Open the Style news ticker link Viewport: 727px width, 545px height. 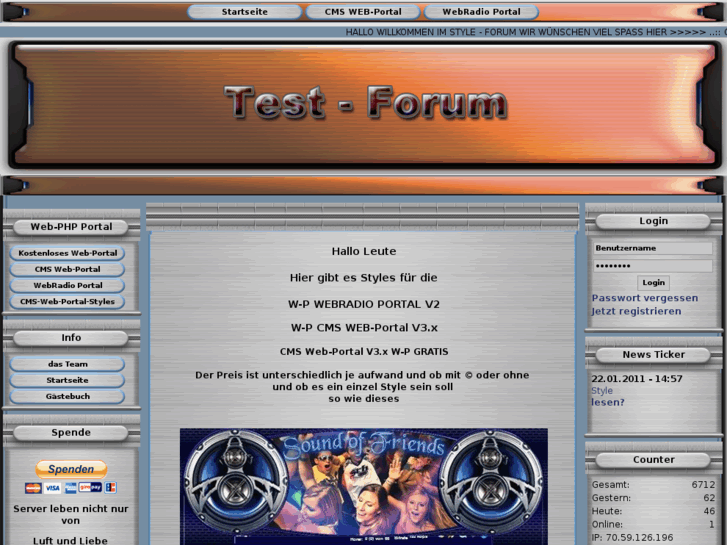tap(602, 391)
